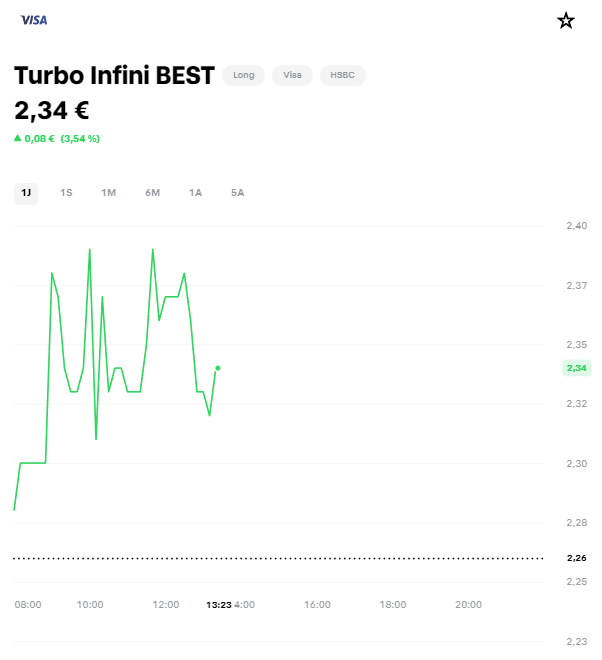The image size is (602, 660).
Task: Click the VISA logo
Action: pos(34,20)
